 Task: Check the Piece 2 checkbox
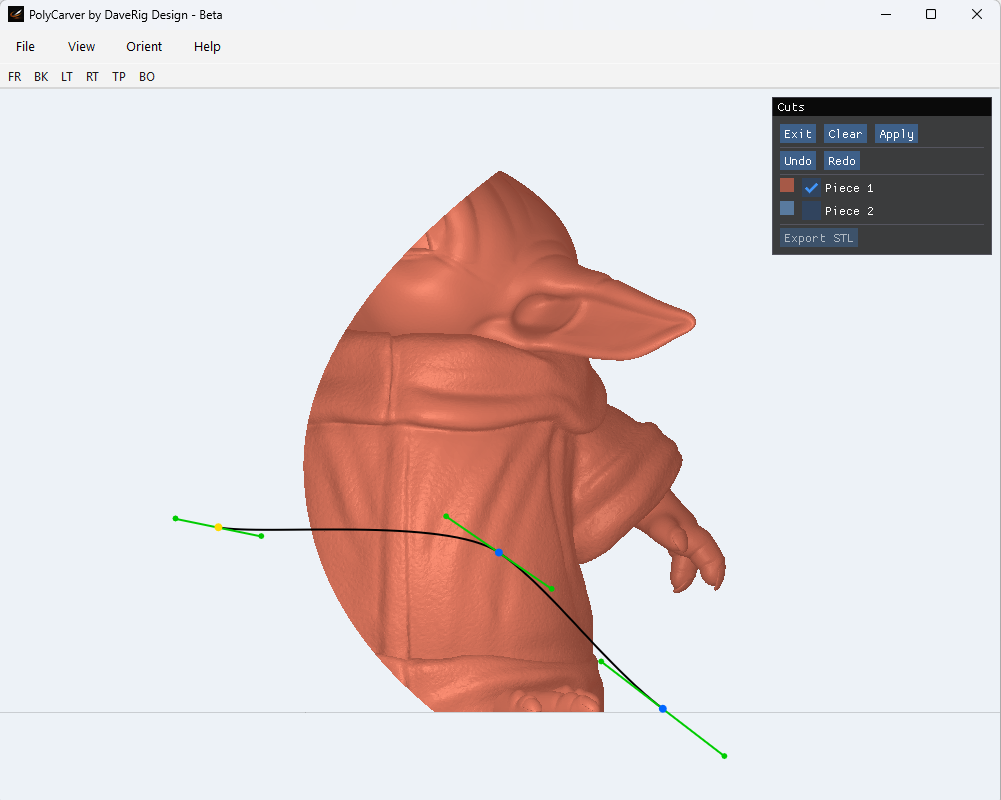point(811,211)
